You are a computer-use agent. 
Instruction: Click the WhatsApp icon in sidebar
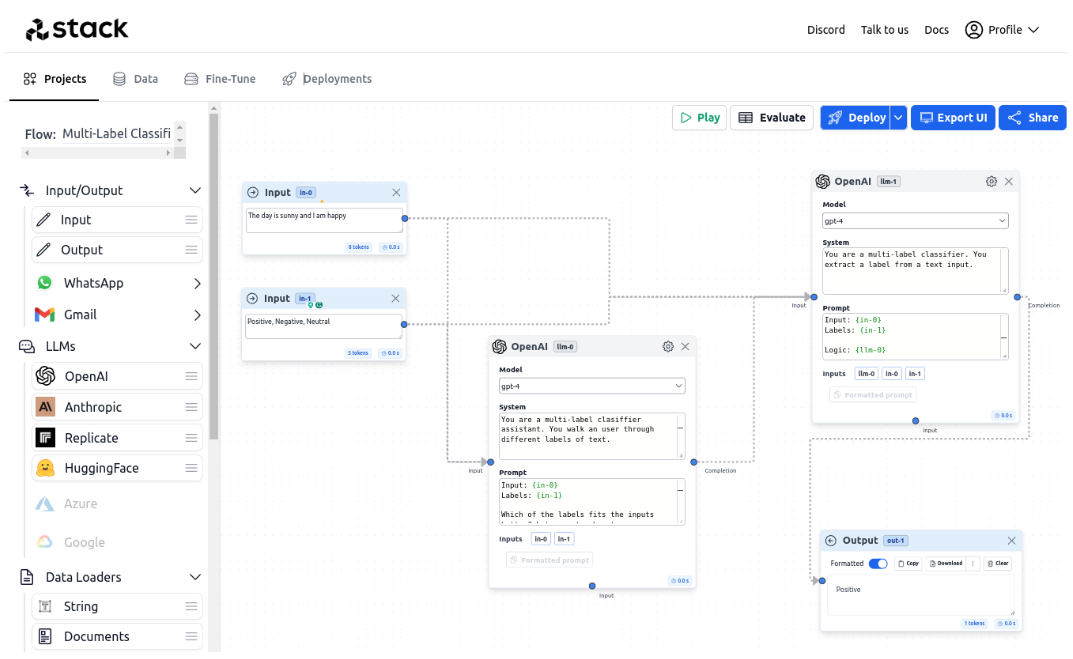(44, 283)
